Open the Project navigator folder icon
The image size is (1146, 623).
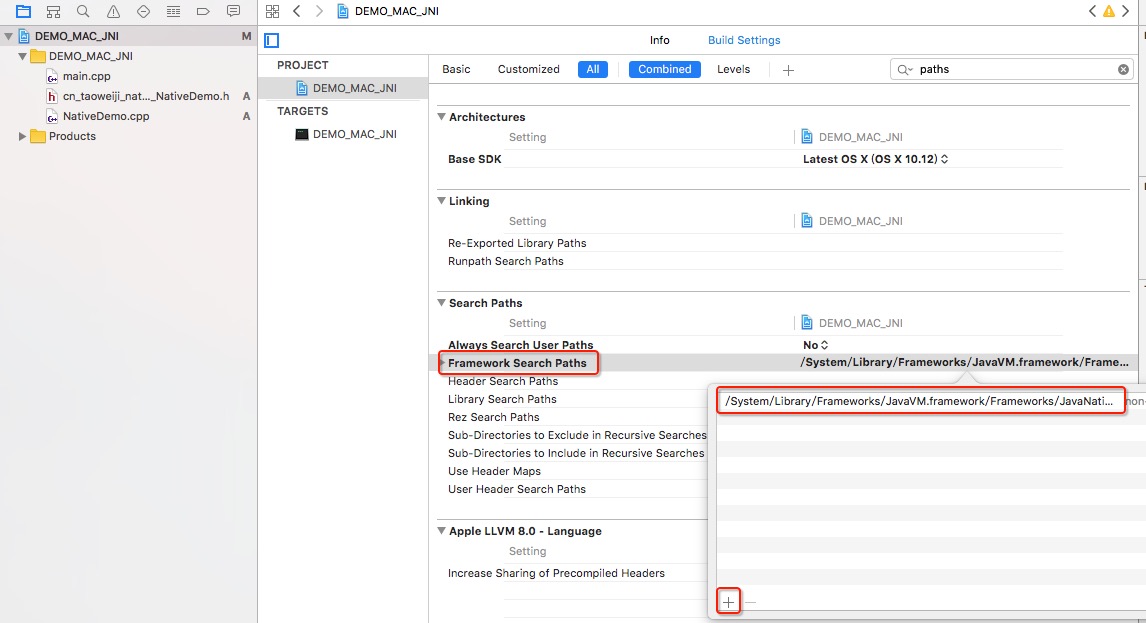click(x=23, y=12)
